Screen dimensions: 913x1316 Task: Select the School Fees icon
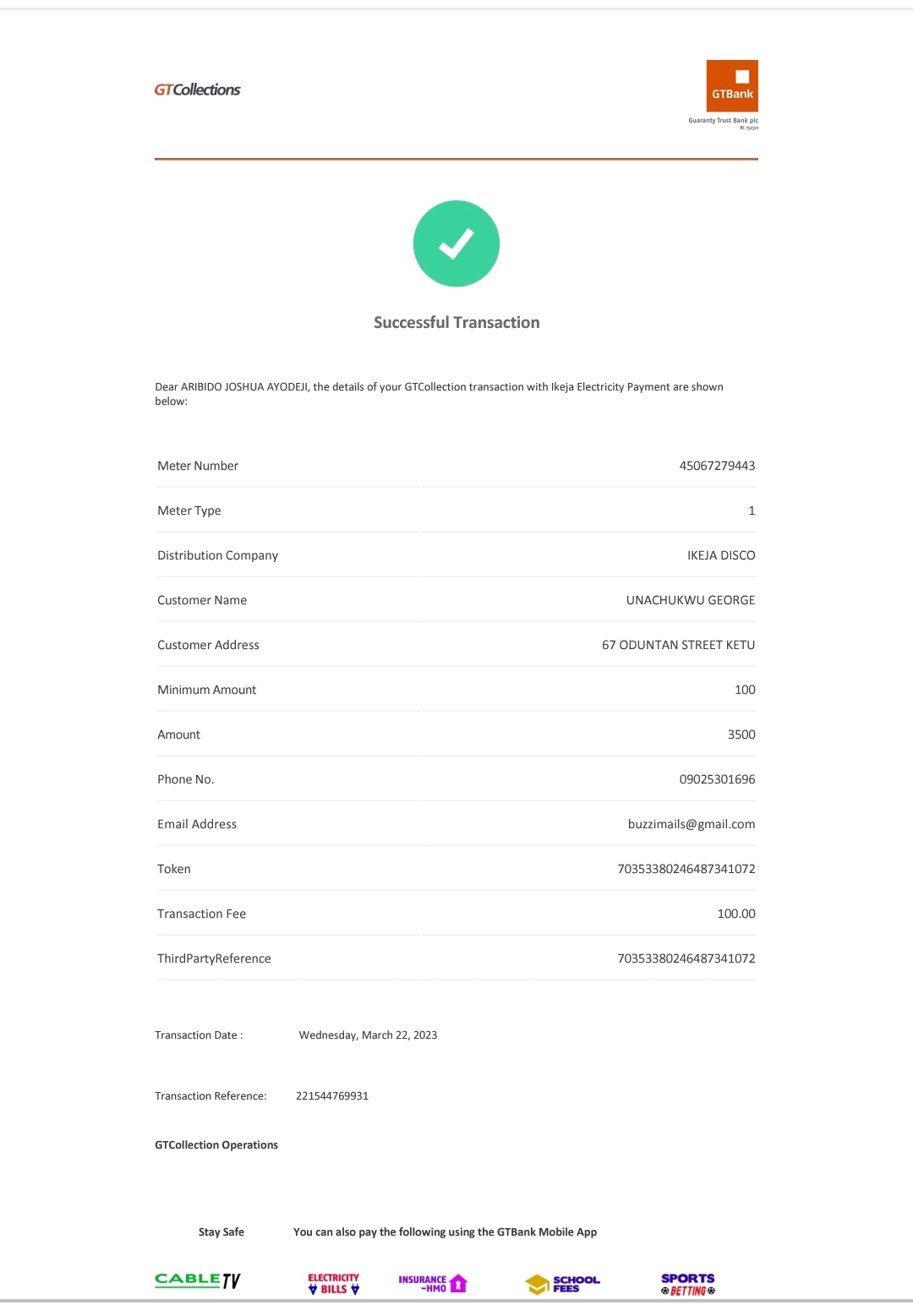563,1284
